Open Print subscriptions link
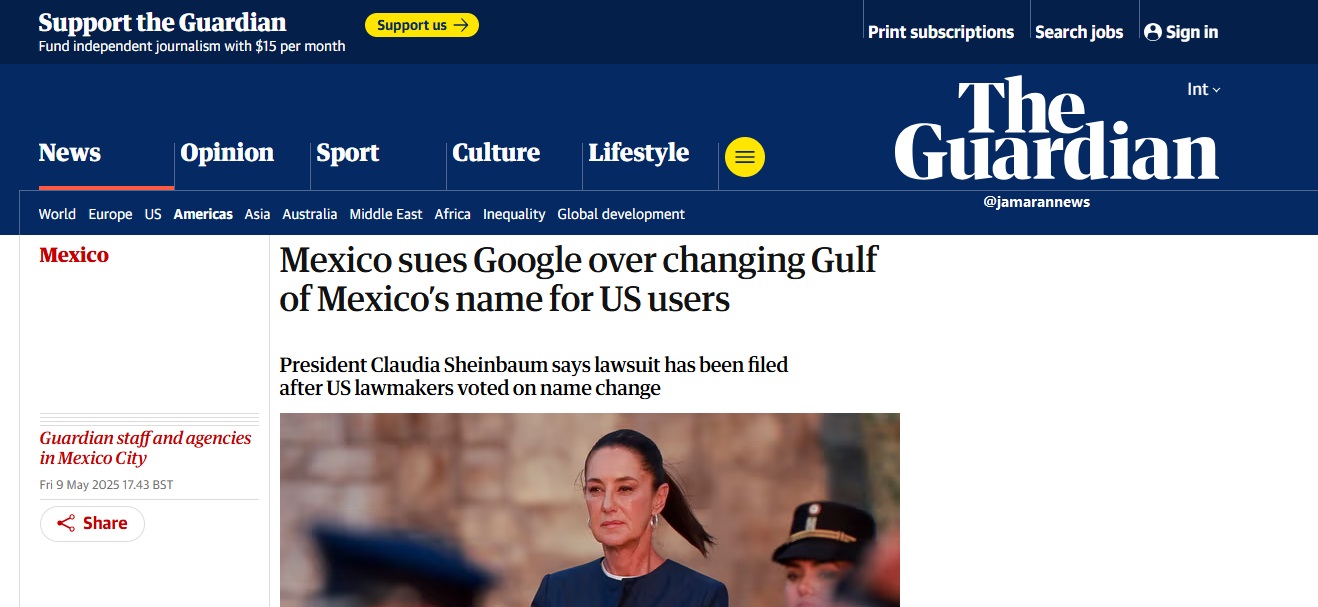Screen dimensions: 1318x607 click(940, 32)
